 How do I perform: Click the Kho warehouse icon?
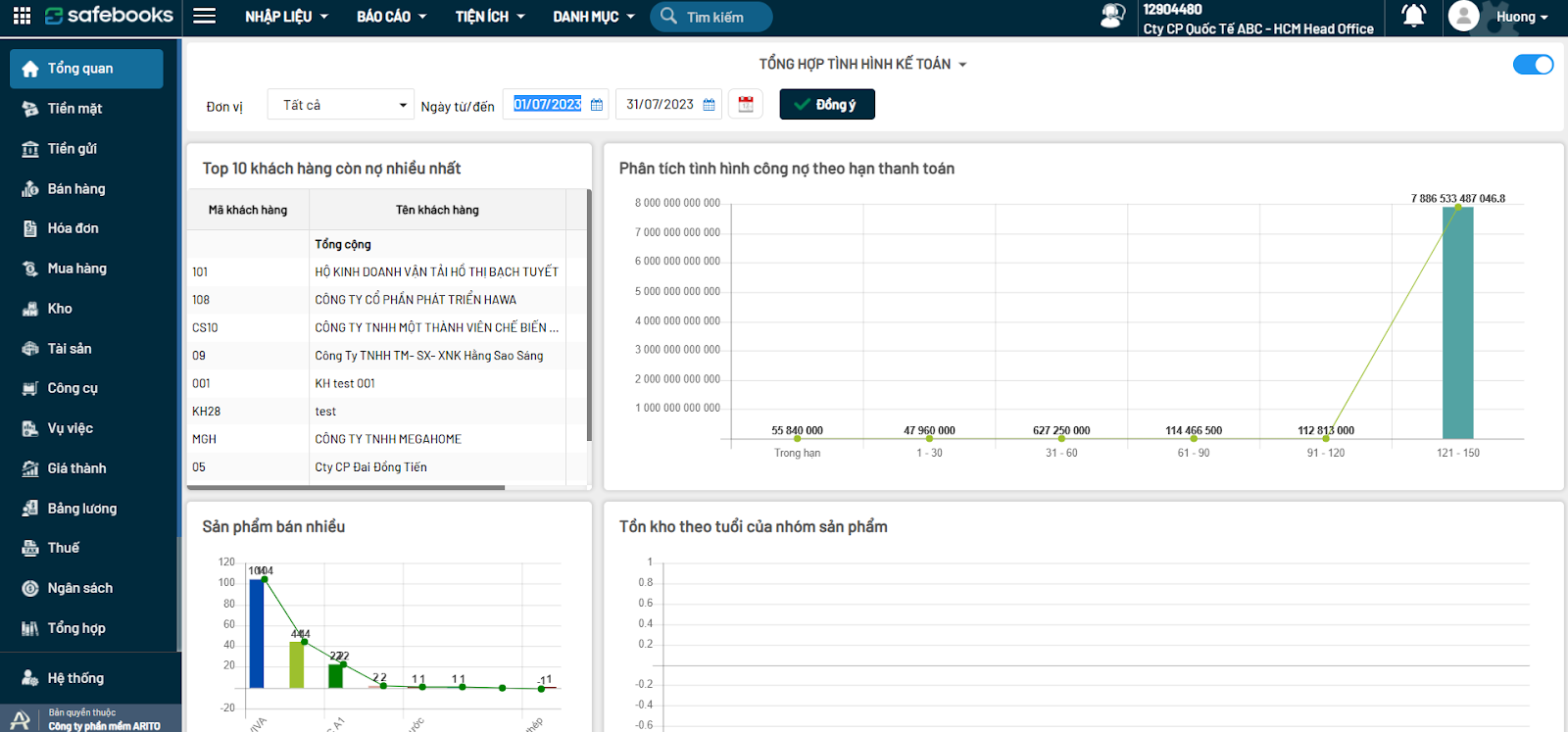coord(30,309)
